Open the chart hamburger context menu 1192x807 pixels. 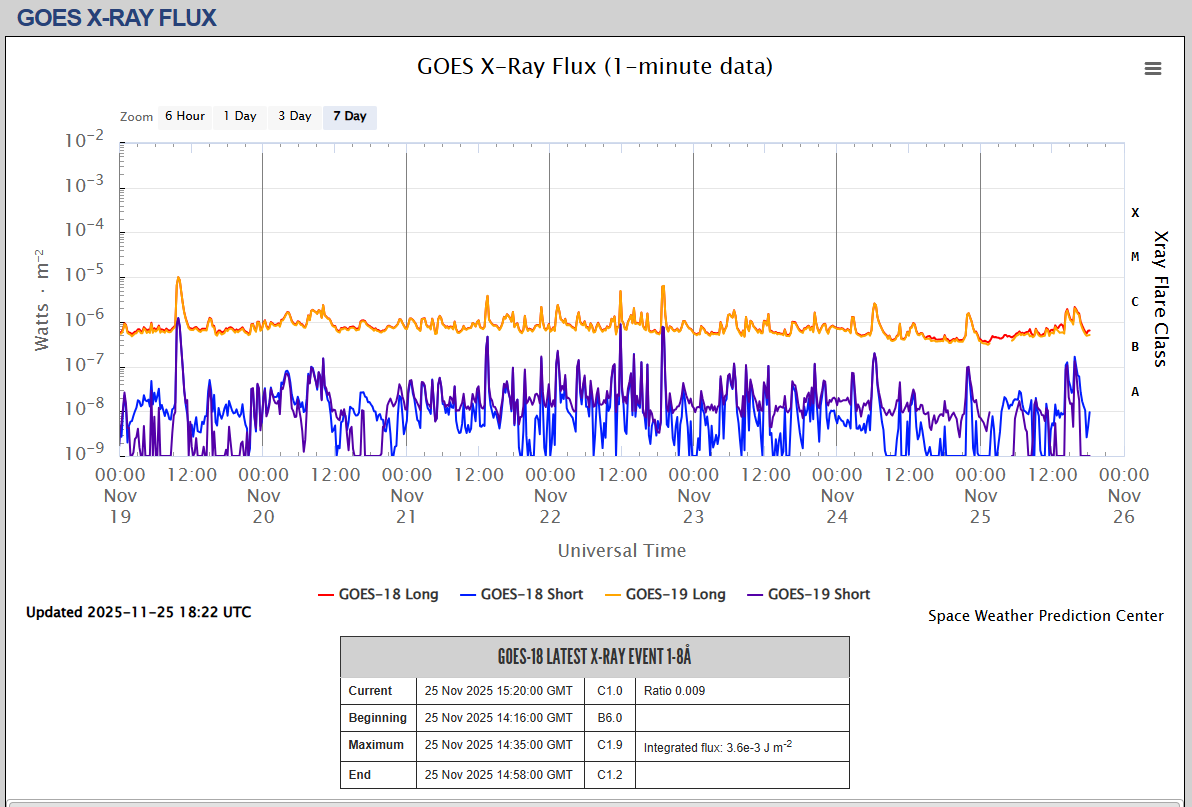tap(1153, 68)
